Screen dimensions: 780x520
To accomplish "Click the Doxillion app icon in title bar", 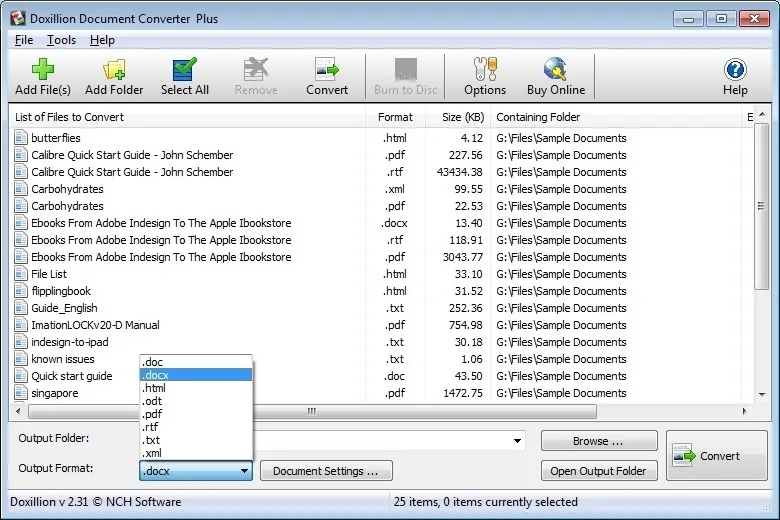I will [18, 18].
